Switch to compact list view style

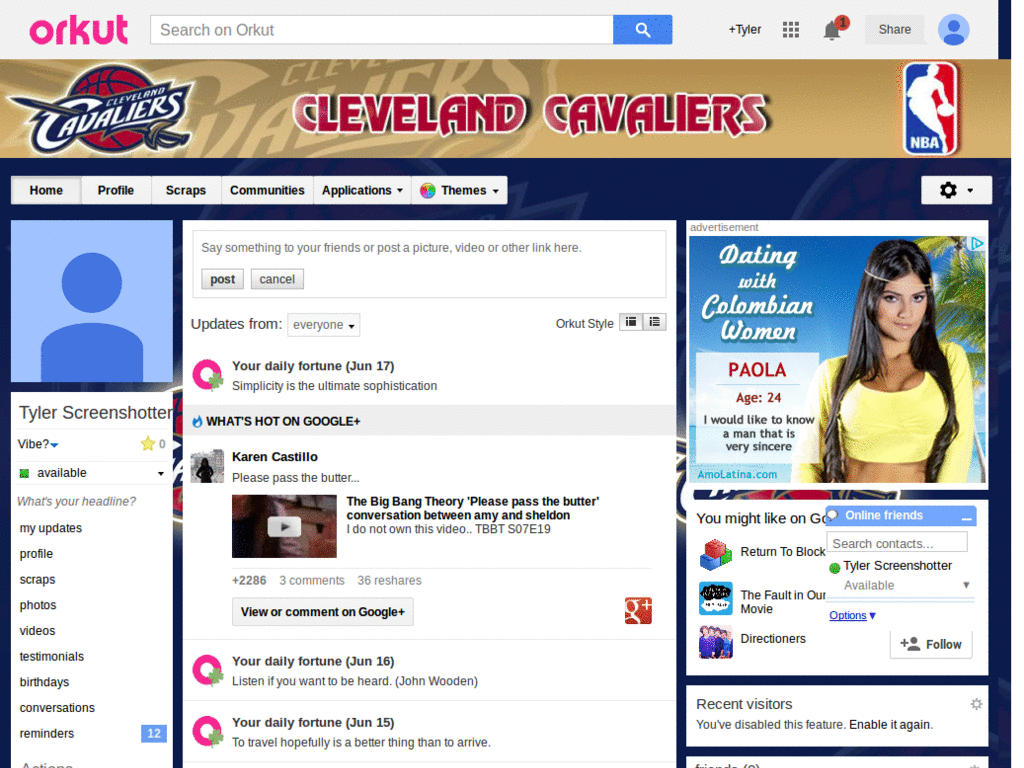pyautogui.click(x=631, y=322)
